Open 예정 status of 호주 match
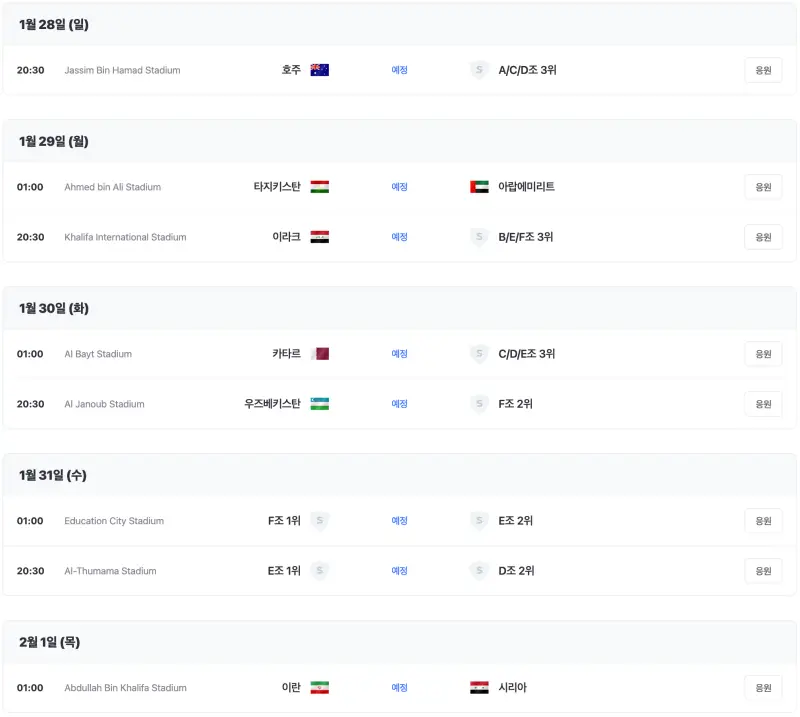The width and height of the screenshot is (800, 717). pos(399,70)
